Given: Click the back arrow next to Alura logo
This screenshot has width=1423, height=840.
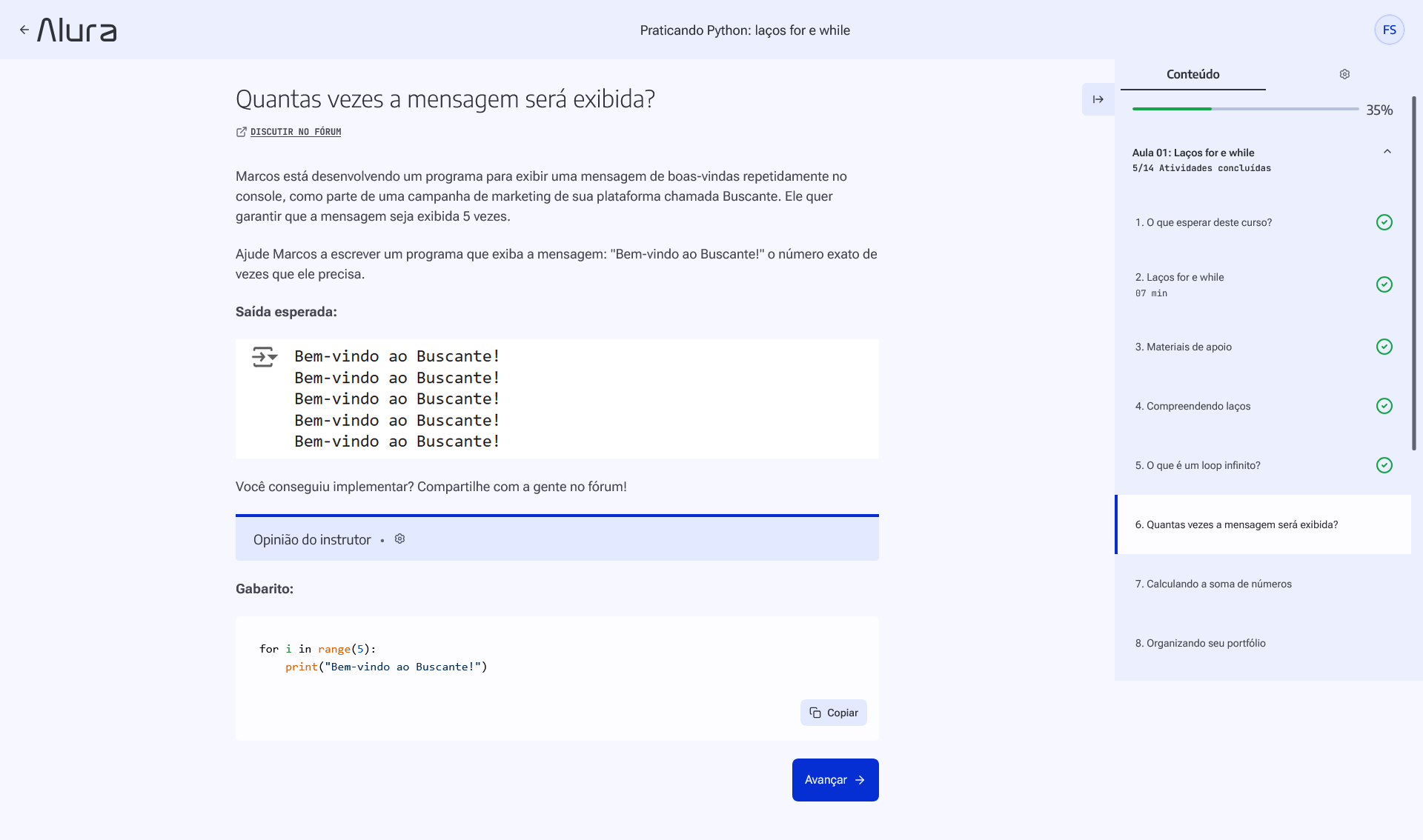Looking at the screenshot, I should (x=24, y=30).
